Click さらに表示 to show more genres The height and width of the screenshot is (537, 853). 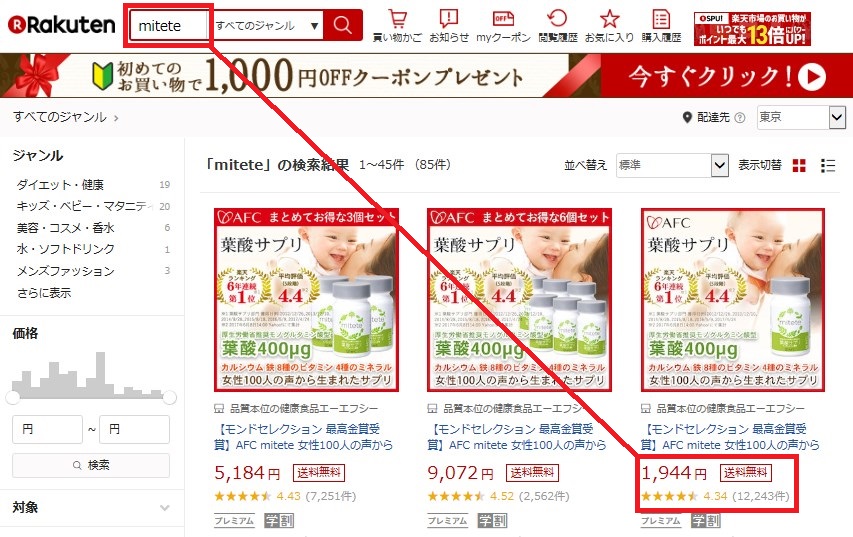[44, 293]
